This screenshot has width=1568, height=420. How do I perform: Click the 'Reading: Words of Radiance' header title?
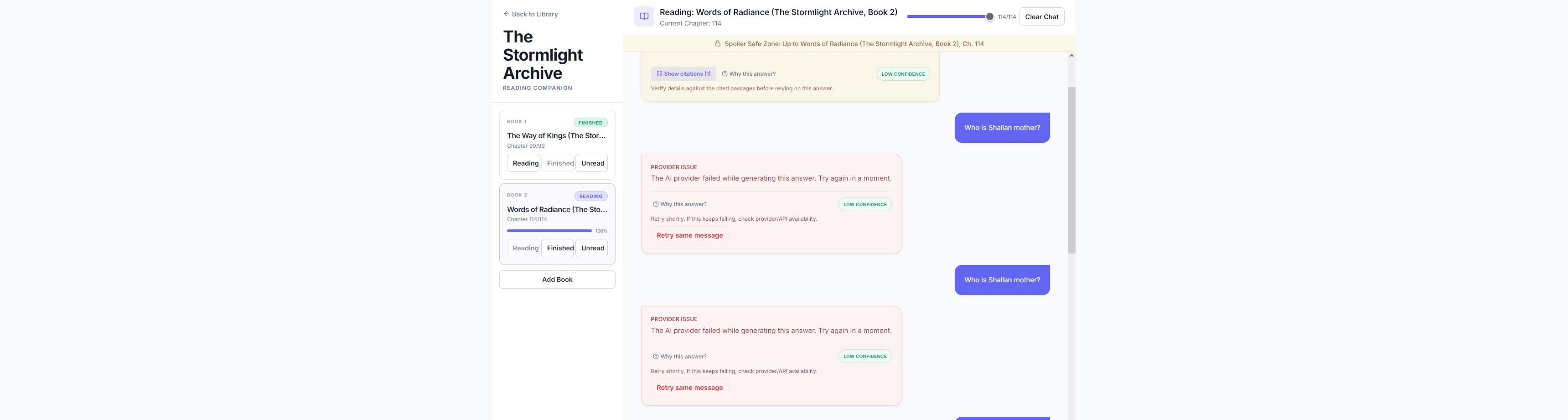tap(778, 12)
